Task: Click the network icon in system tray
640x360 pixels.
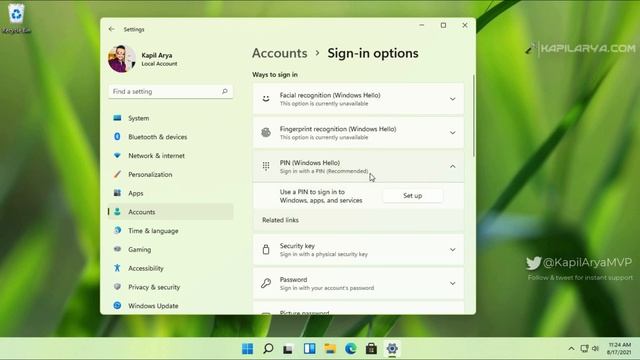Action: [x=584, y=349]
